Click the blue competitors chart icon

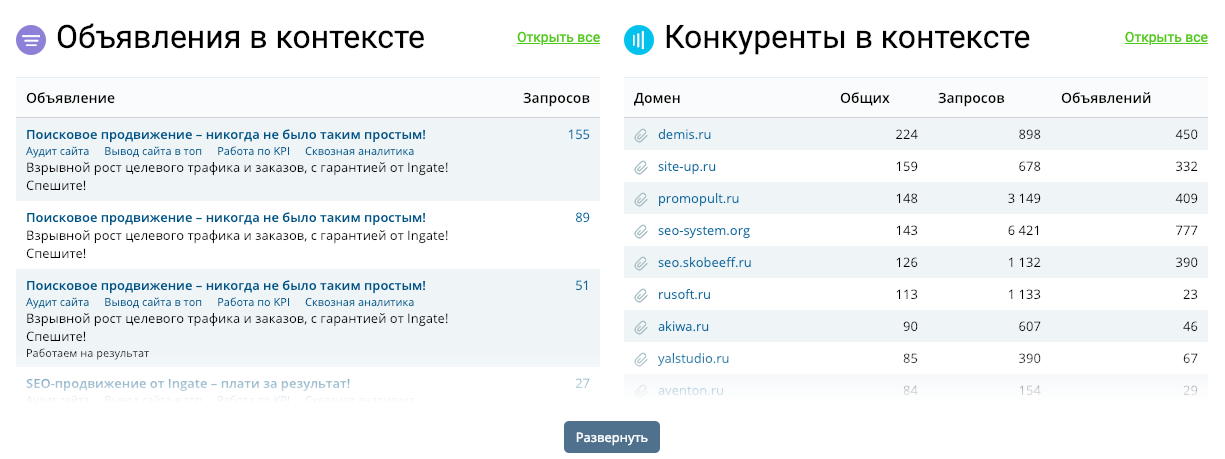(x=639, y=40)
